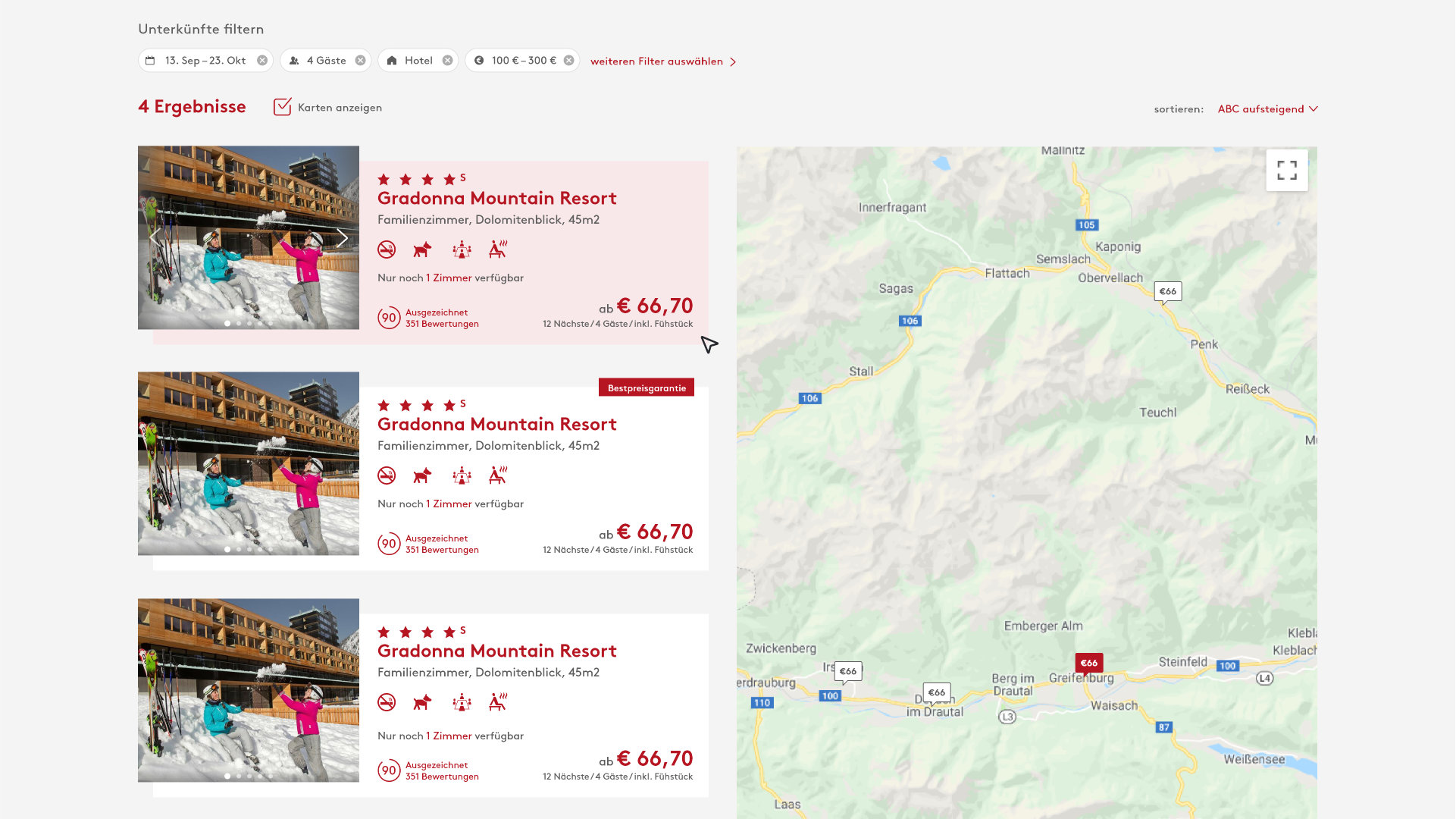Click previous image arrow on first hotel photo
Screen dimensions: 1456x819
pyautogui.click(x=155, y=238)
